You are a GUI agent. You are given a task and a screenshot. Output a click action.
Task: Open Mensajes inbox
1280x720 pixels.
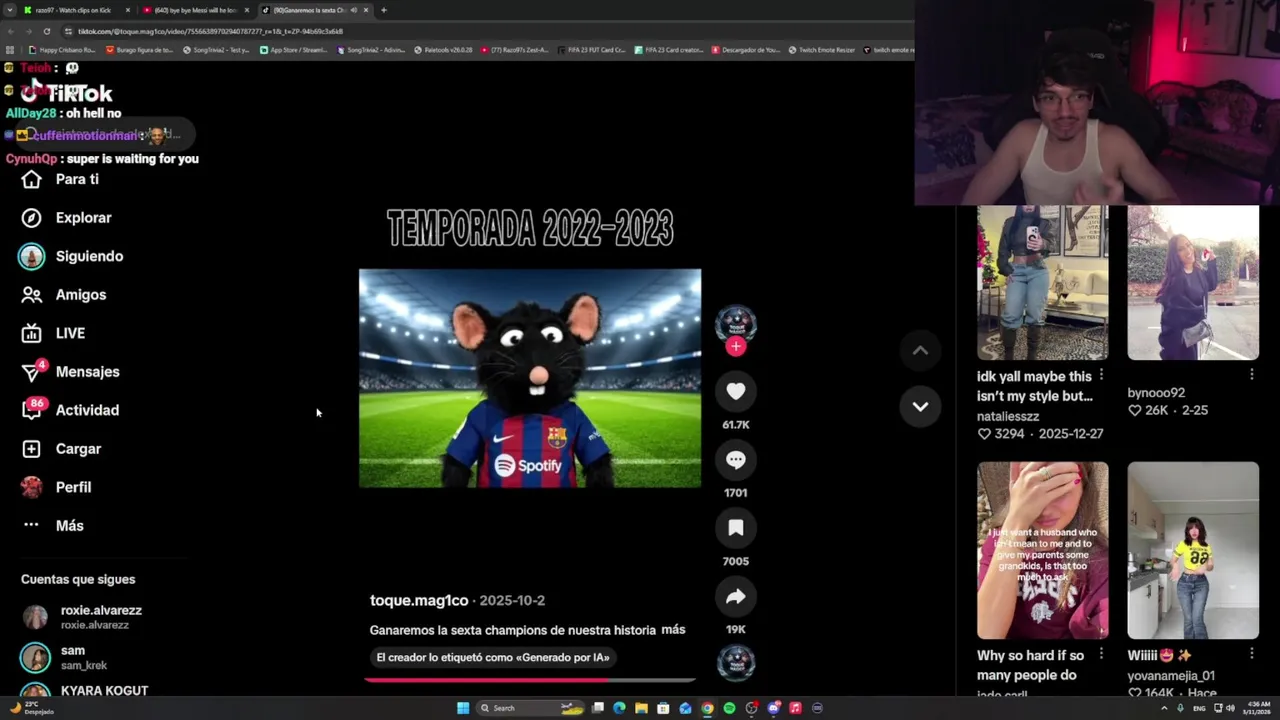(70, 372)
